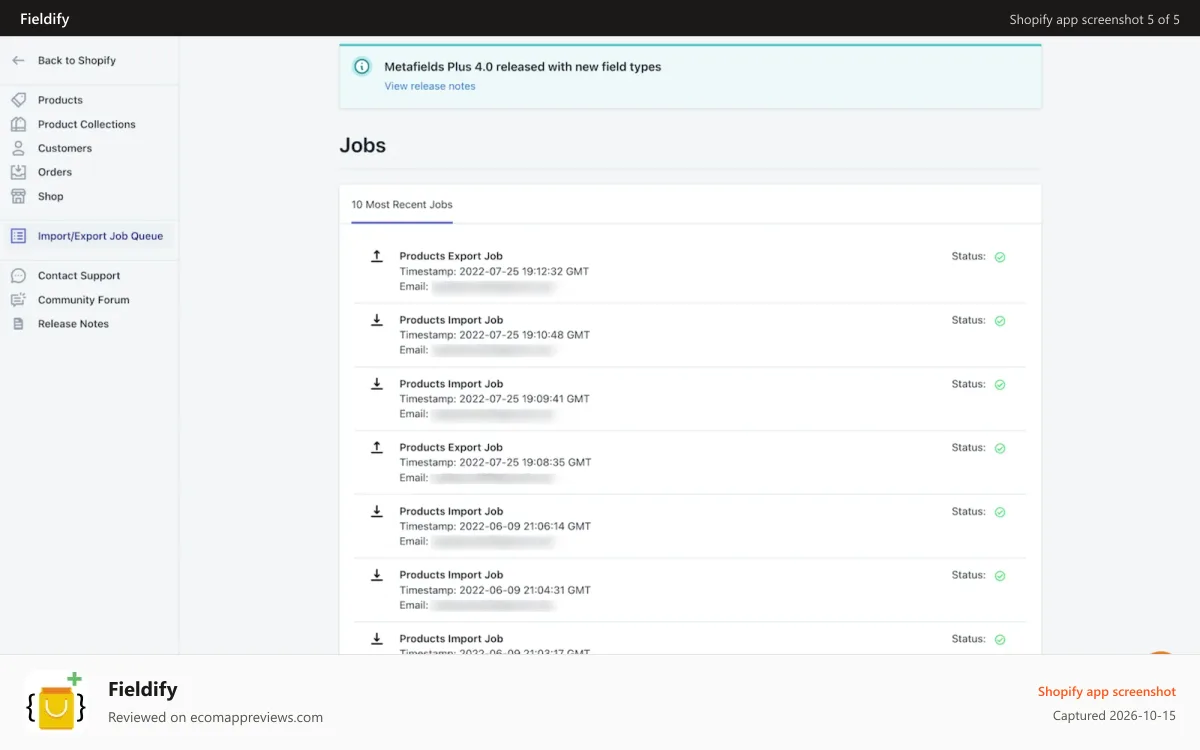The height and width of the screenshot is (750, 1200).
Task: Click download icon of 19:10:48 Import Job
Action: click(x=377, y=320)
